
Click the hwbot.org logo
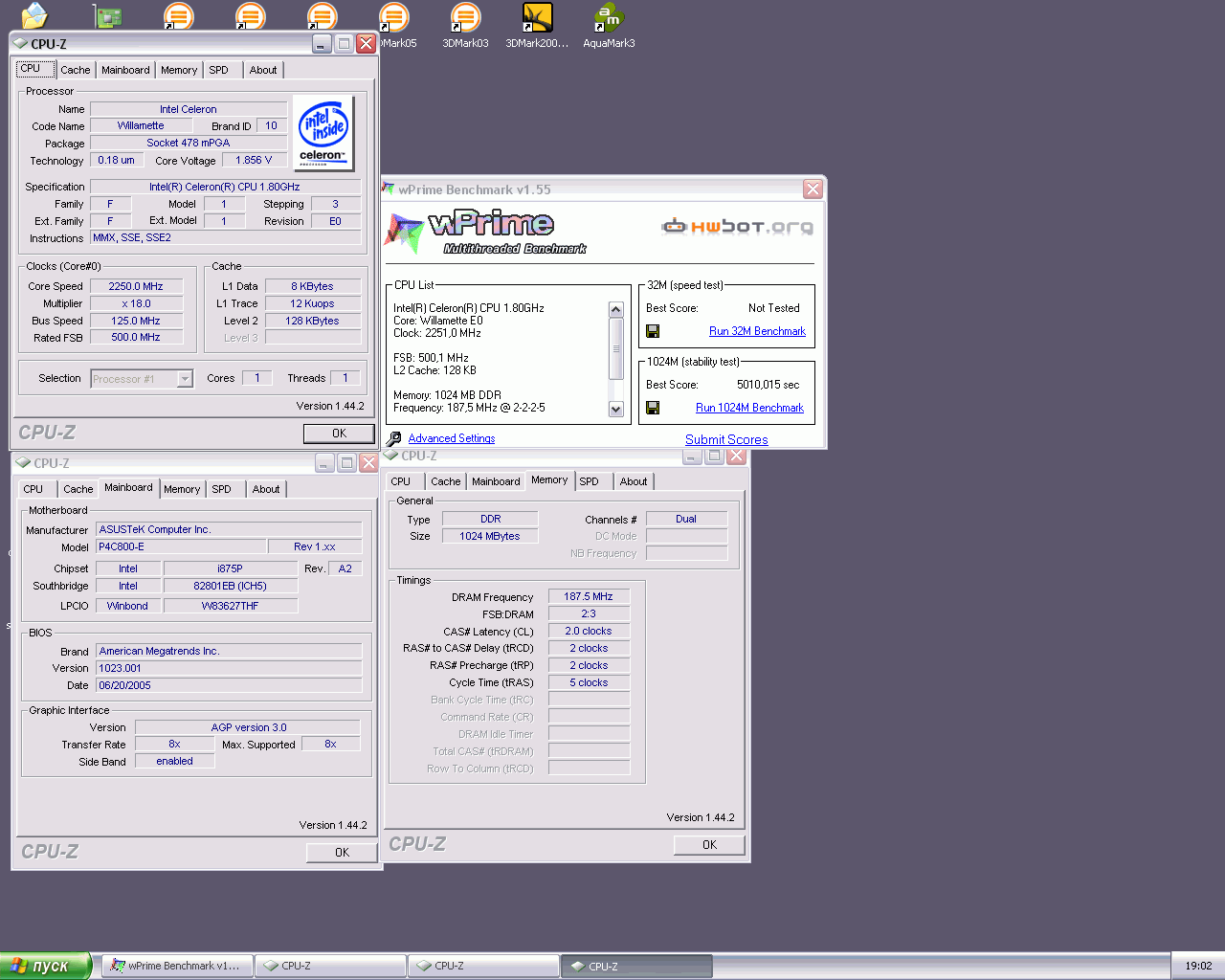tap(737, 227)
